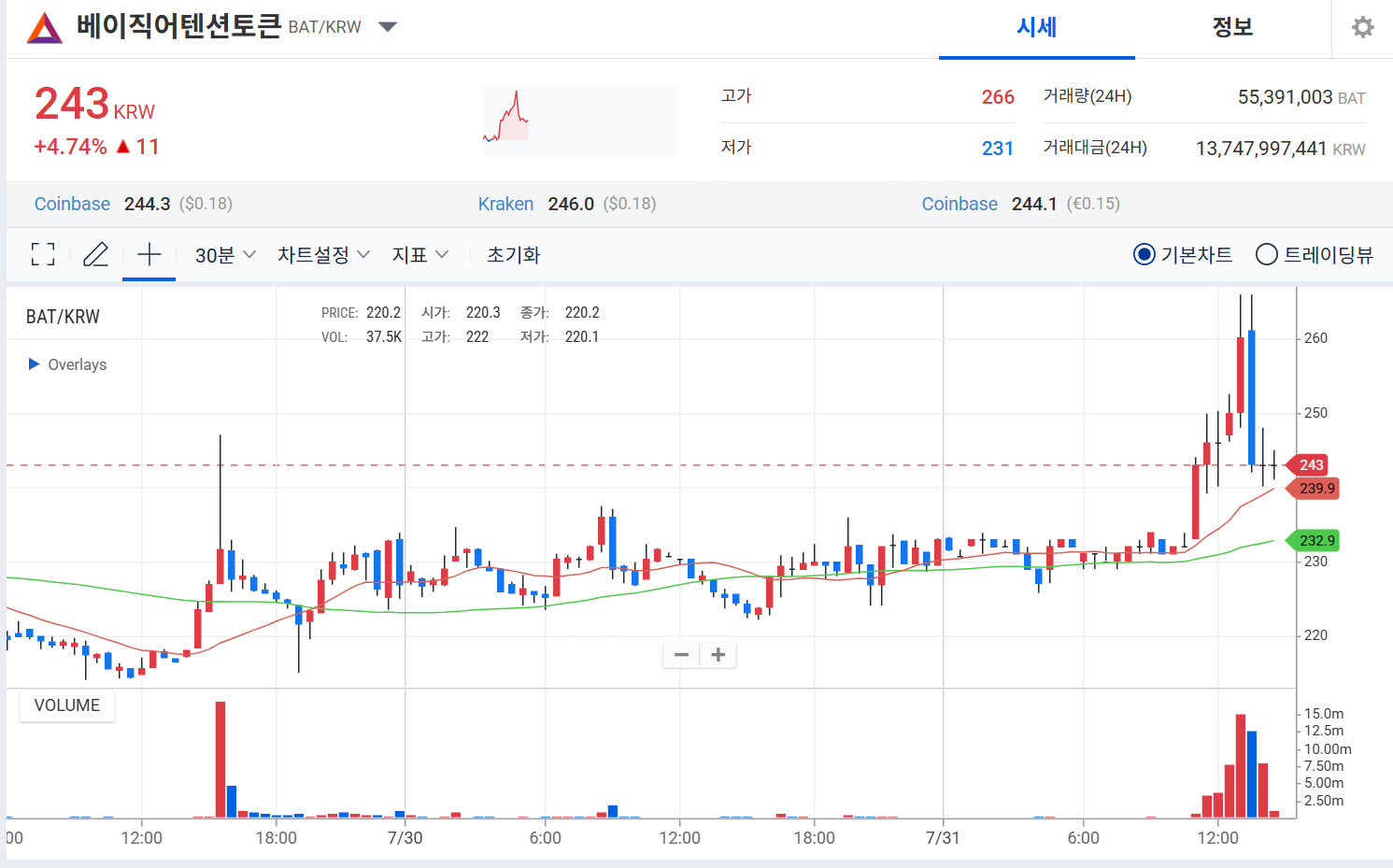Select 트레이딩뷰 radio button

[1267, 254]
